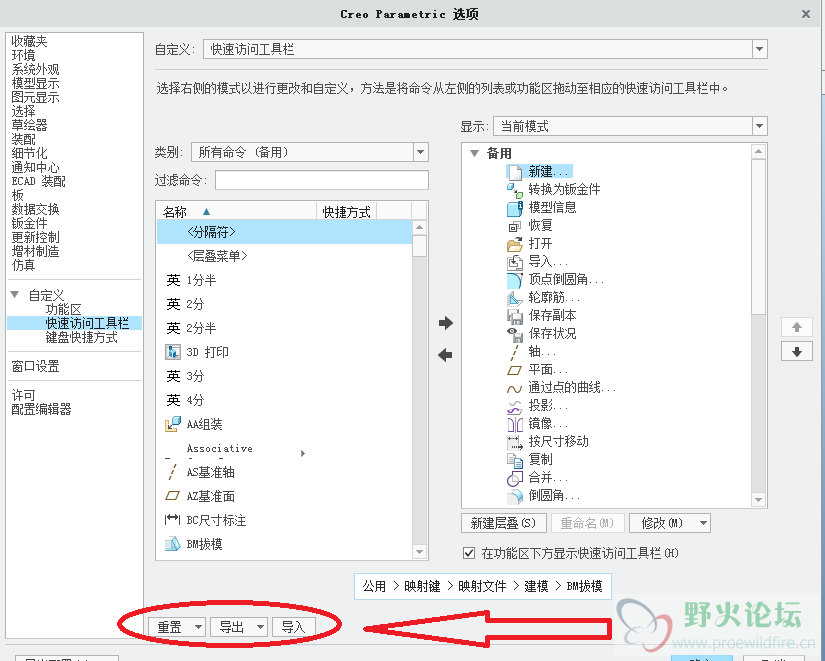
Task: Open the 导出 dropdown arrow
Action: click(260, 627)
